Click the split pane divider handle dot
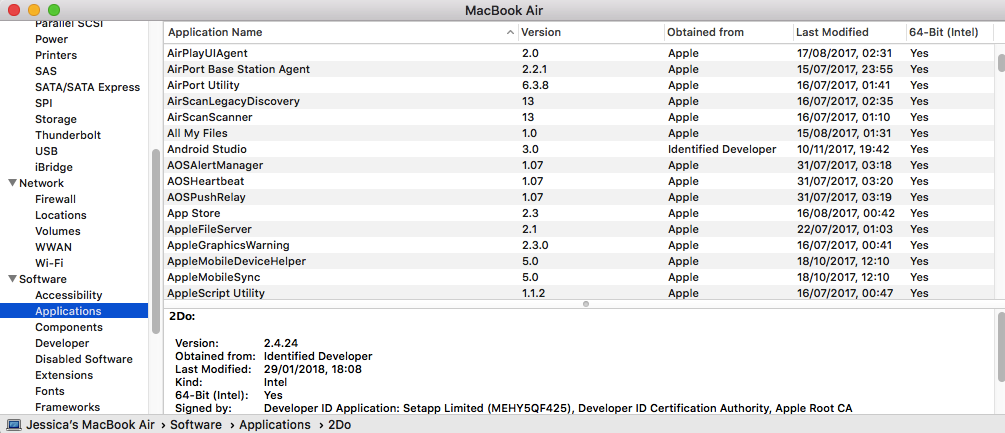Viewport: 1005px width, 433px height. (585, 304)
